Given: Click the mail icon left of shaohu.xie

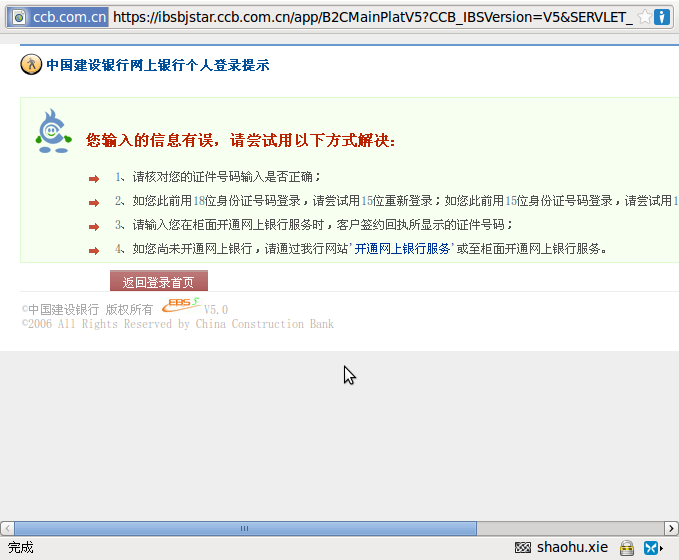Looking at the screenshot, I should pyautogui.click(x=523, y=547).
